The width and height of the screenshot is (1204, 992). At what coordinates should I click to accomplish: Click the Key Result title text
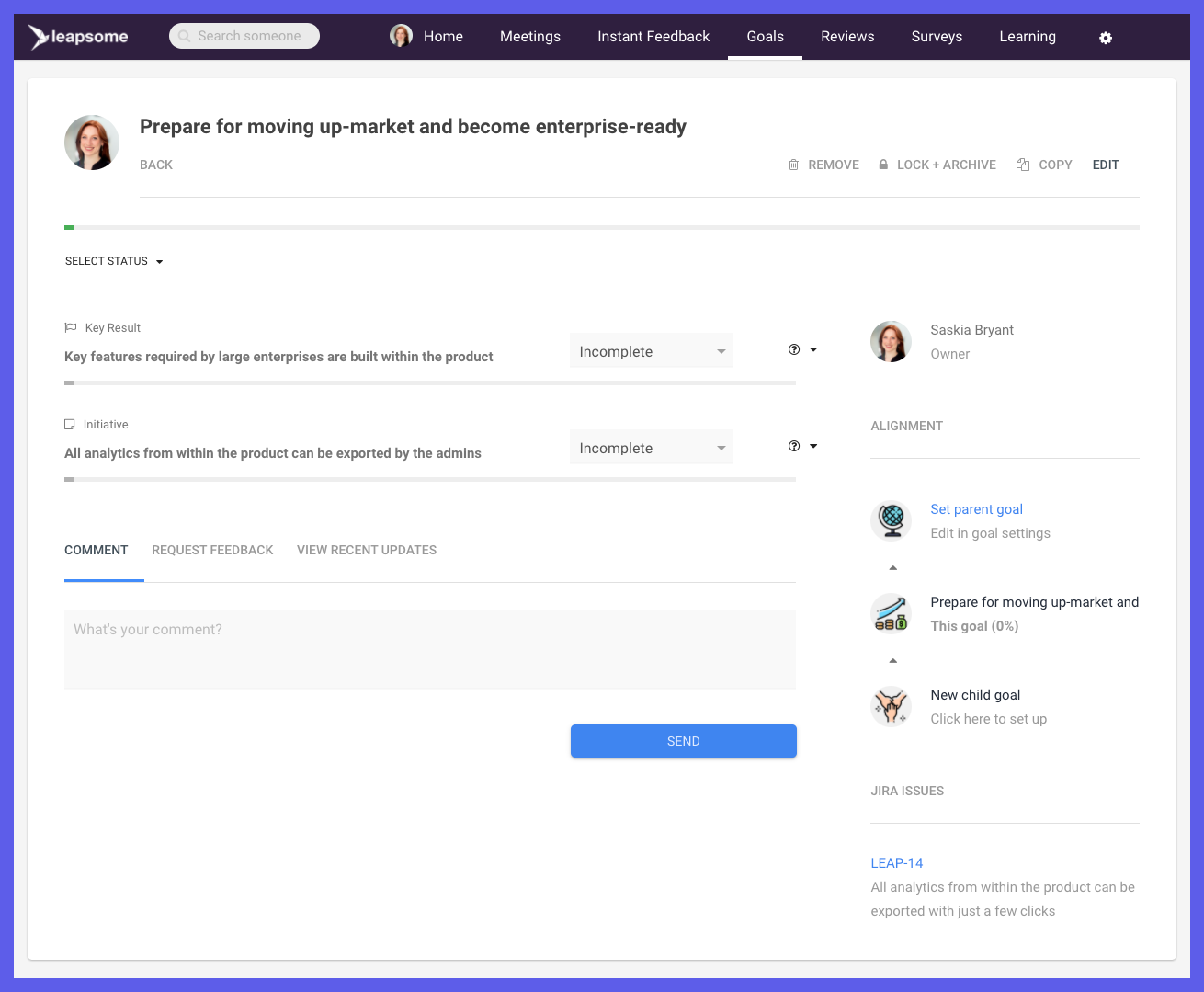(x=278, y=357)
